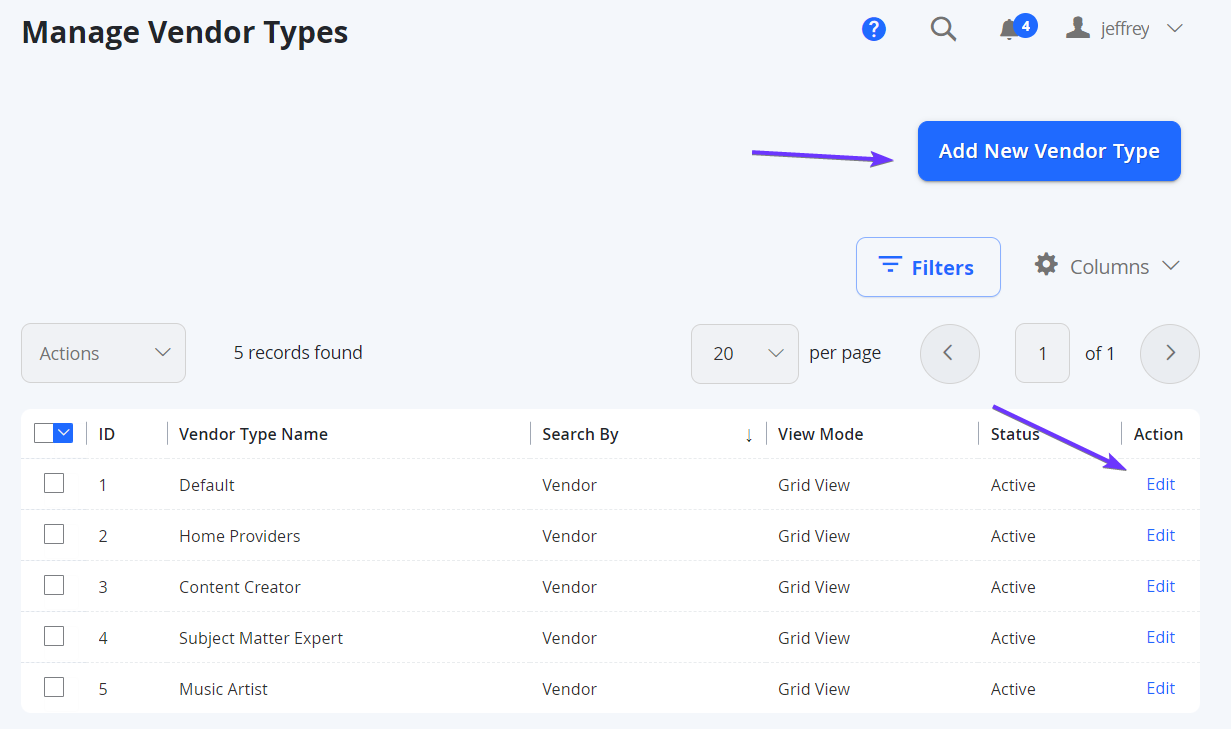Click the Music Artist name cell
This screenshot has width=1231, height=729.
[x=223, y=689]
